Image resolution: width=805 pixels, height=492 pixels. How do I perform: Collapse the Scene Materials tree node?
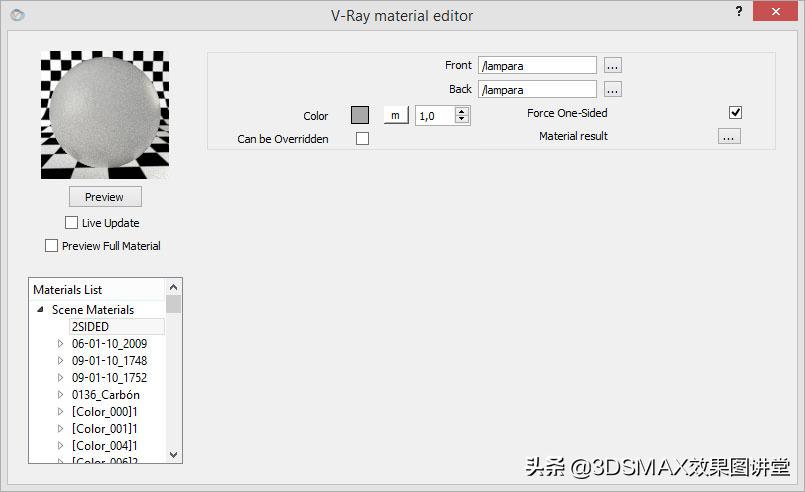[x=40, y=309]
